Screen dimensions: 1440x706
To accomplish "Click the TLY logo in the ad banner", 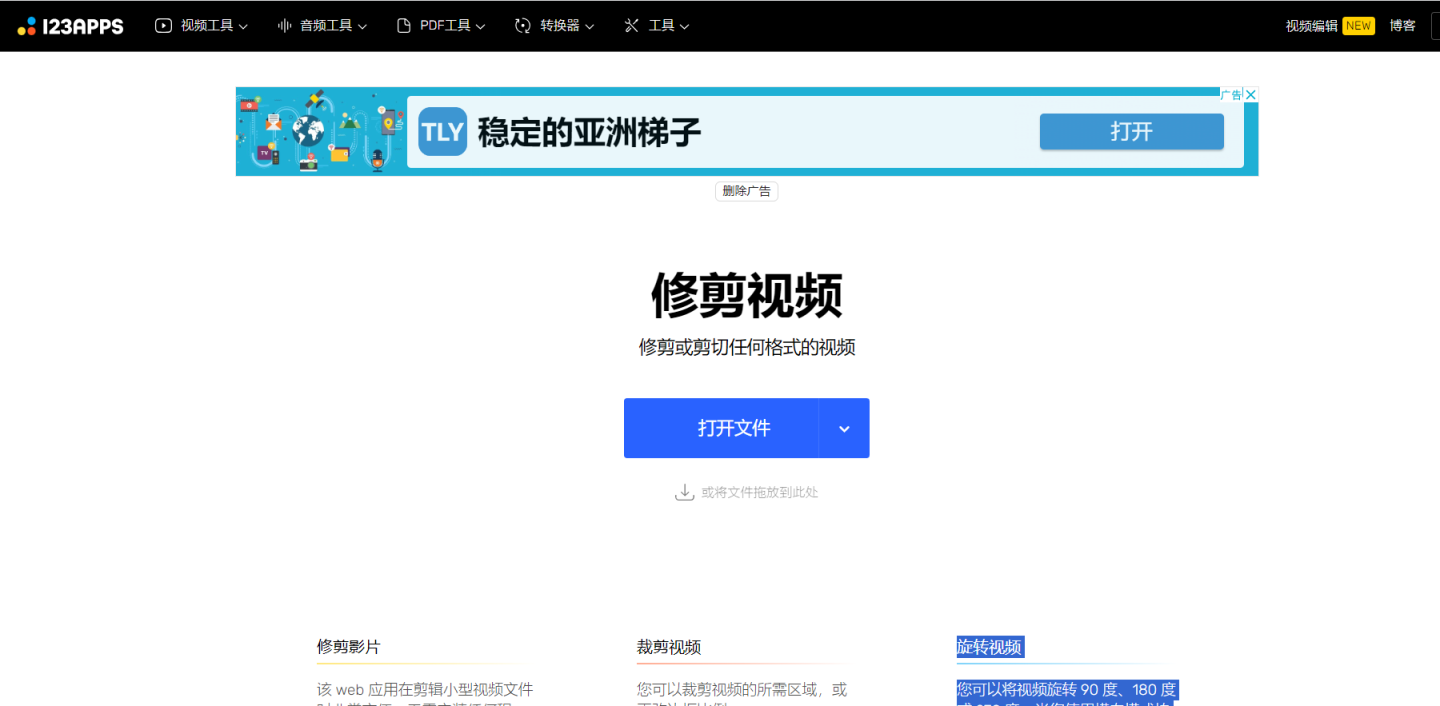I will [442, 131].
